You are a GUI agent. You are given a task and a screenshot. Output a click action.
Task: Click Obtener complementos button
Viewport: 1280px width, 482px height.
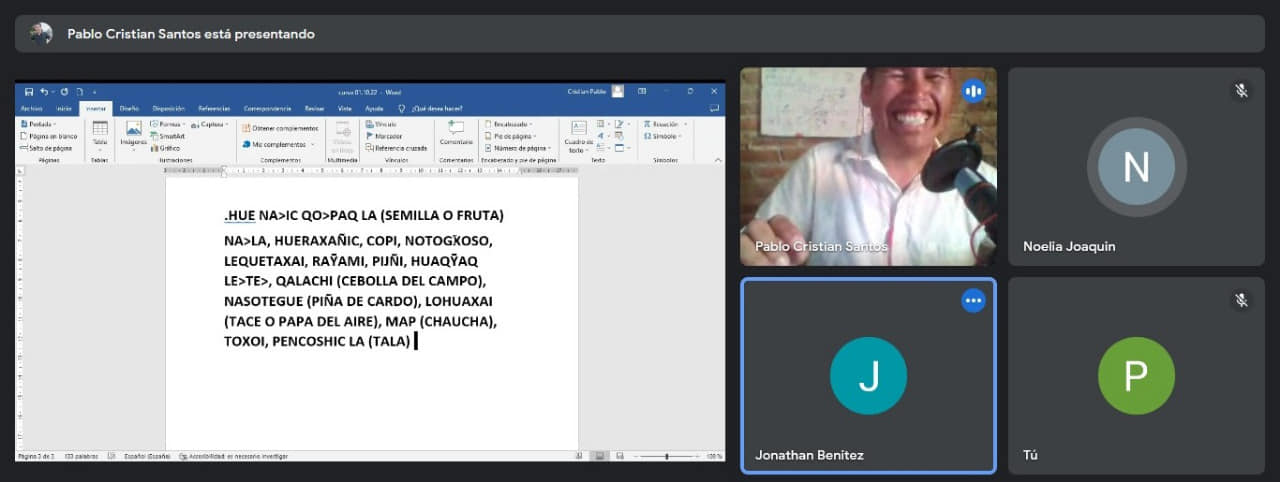click(281, 128)
